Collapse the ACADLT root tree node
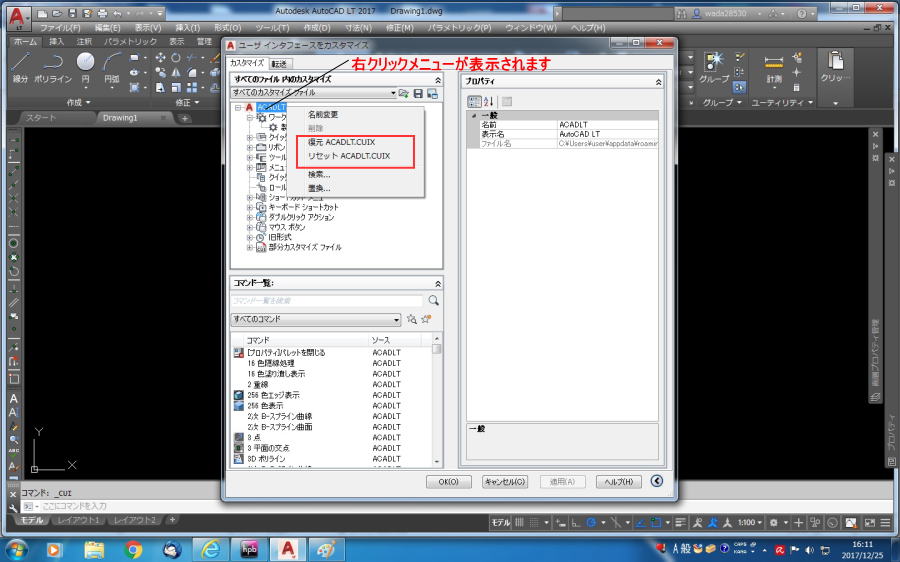The height and width of the screenshot is (562, 900). 238,107
